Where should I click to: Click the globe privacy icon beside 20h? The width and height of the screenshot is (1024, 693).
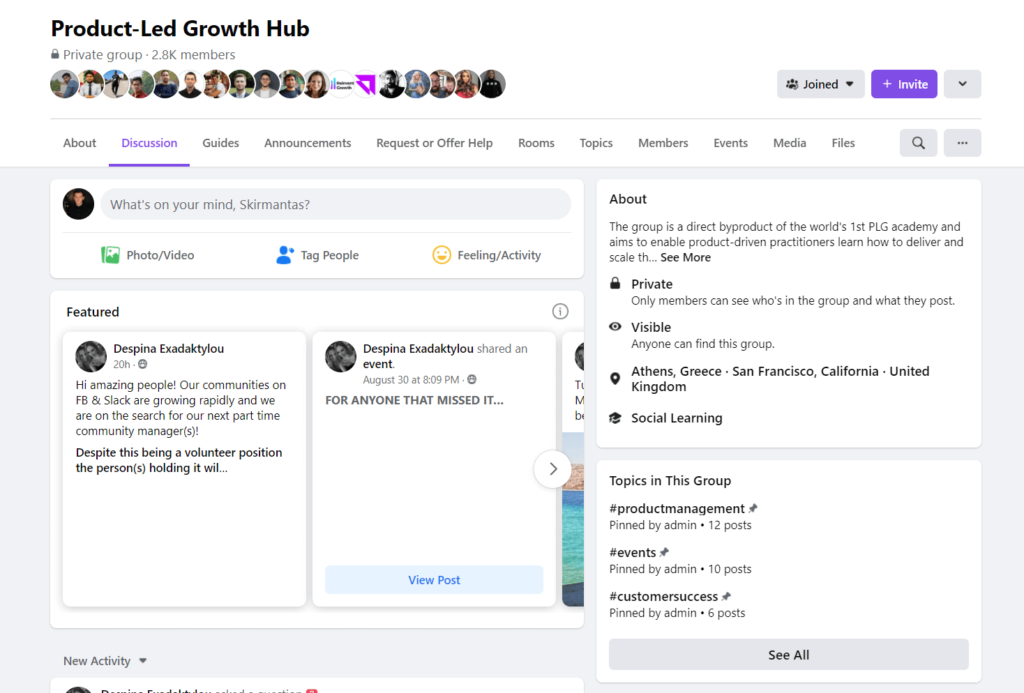[142, 364]
